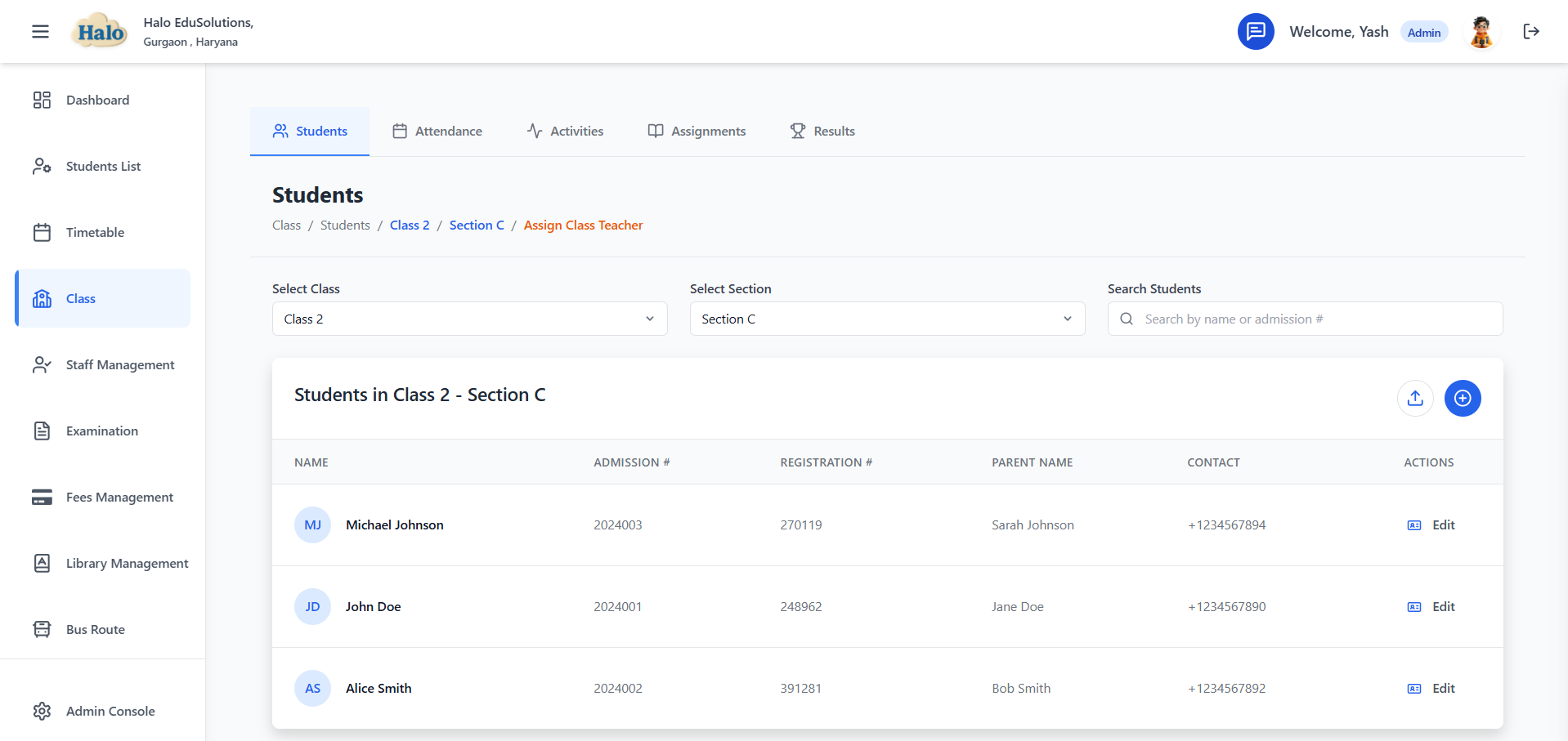Switch to the Results tab
Screen dimensions: 1568x741
tap(821, 131)
